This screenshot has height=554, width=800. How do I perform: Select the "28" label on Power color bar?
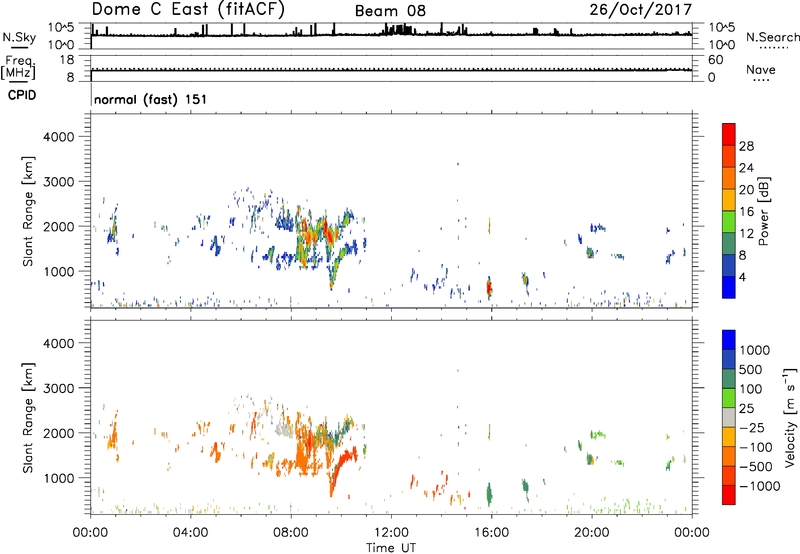[x=746, y=146]
